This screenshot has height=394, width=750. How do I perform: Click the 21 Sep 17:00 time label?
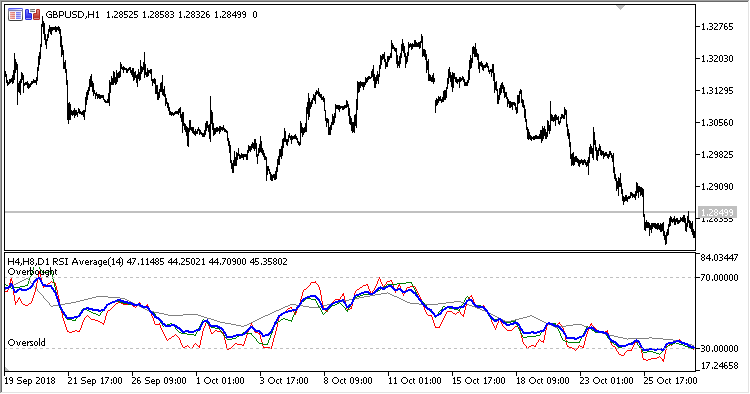[95, 381]
